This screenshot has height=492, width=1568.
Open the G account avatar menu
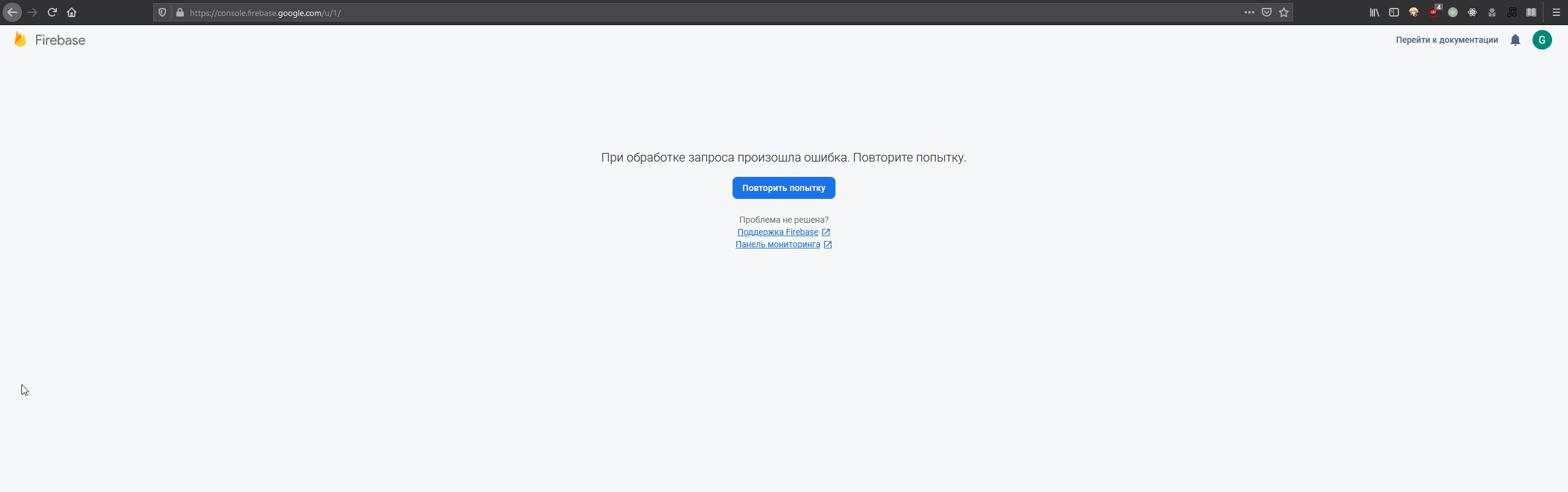pyautogui.click(x=1542, y=40)
